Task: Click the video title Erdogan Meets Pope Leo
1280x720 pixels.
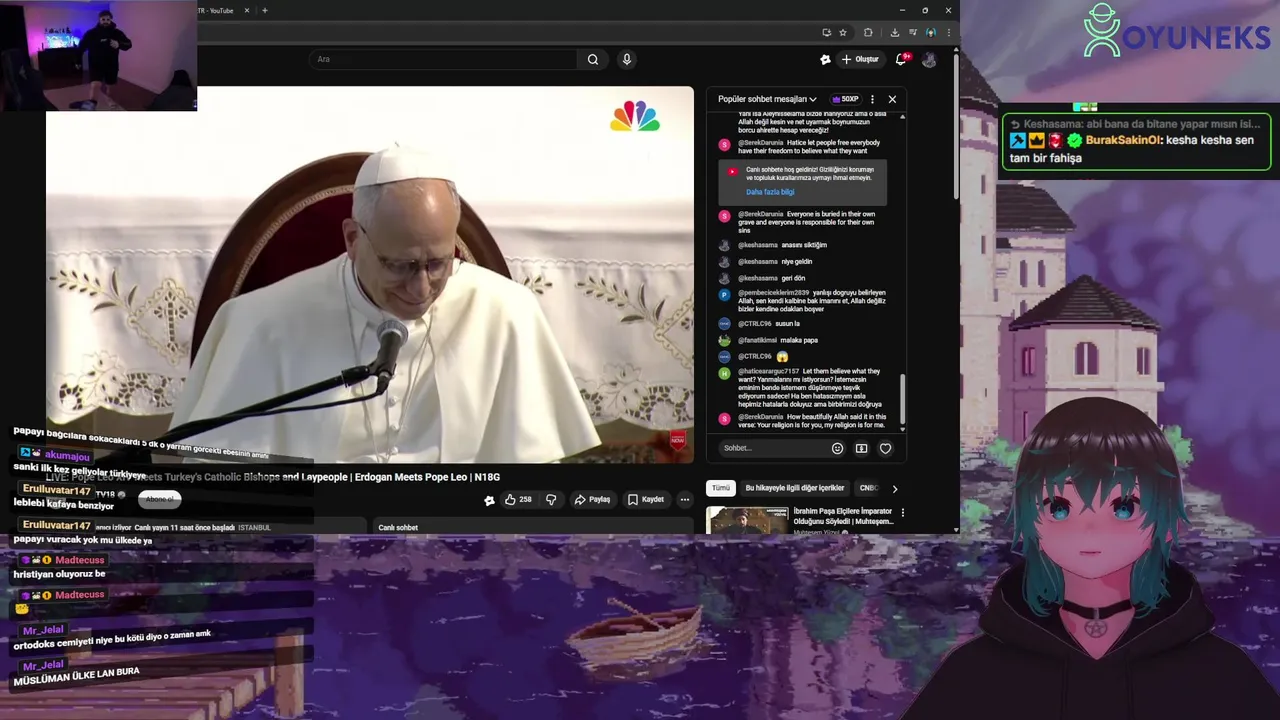Action: point(273,477)
